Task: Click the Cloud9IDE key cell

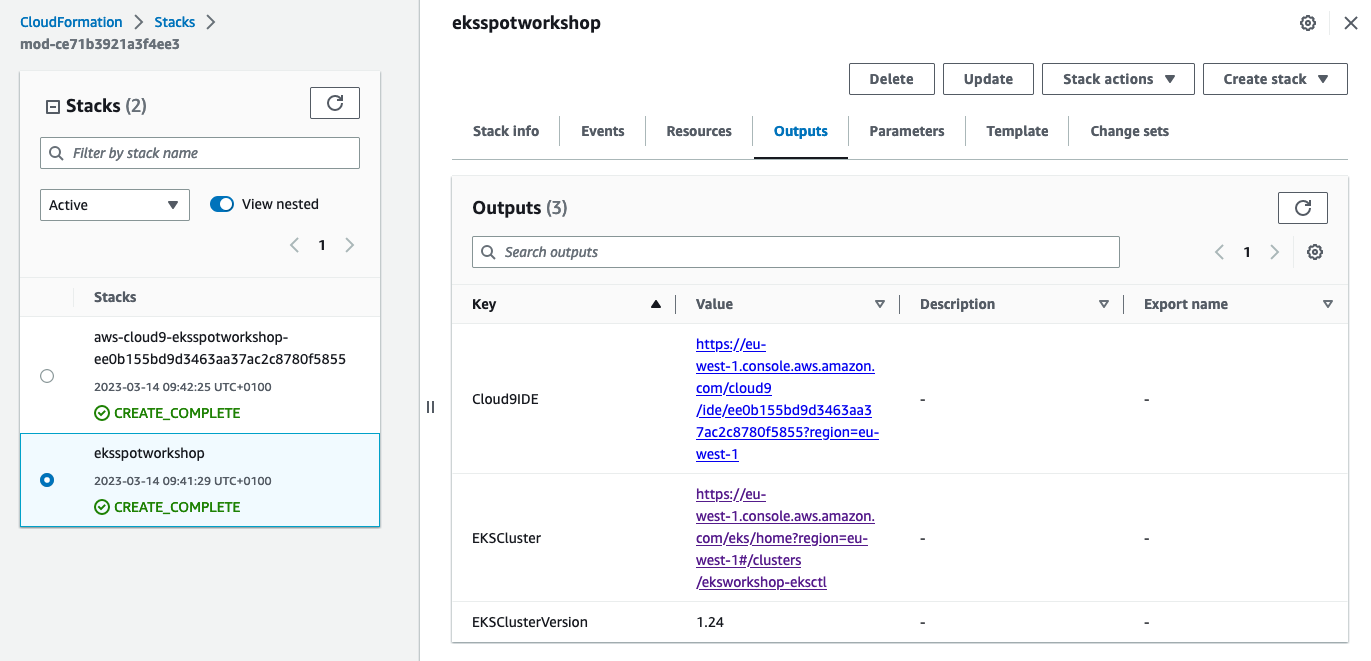Action: [x=506, y=399]
